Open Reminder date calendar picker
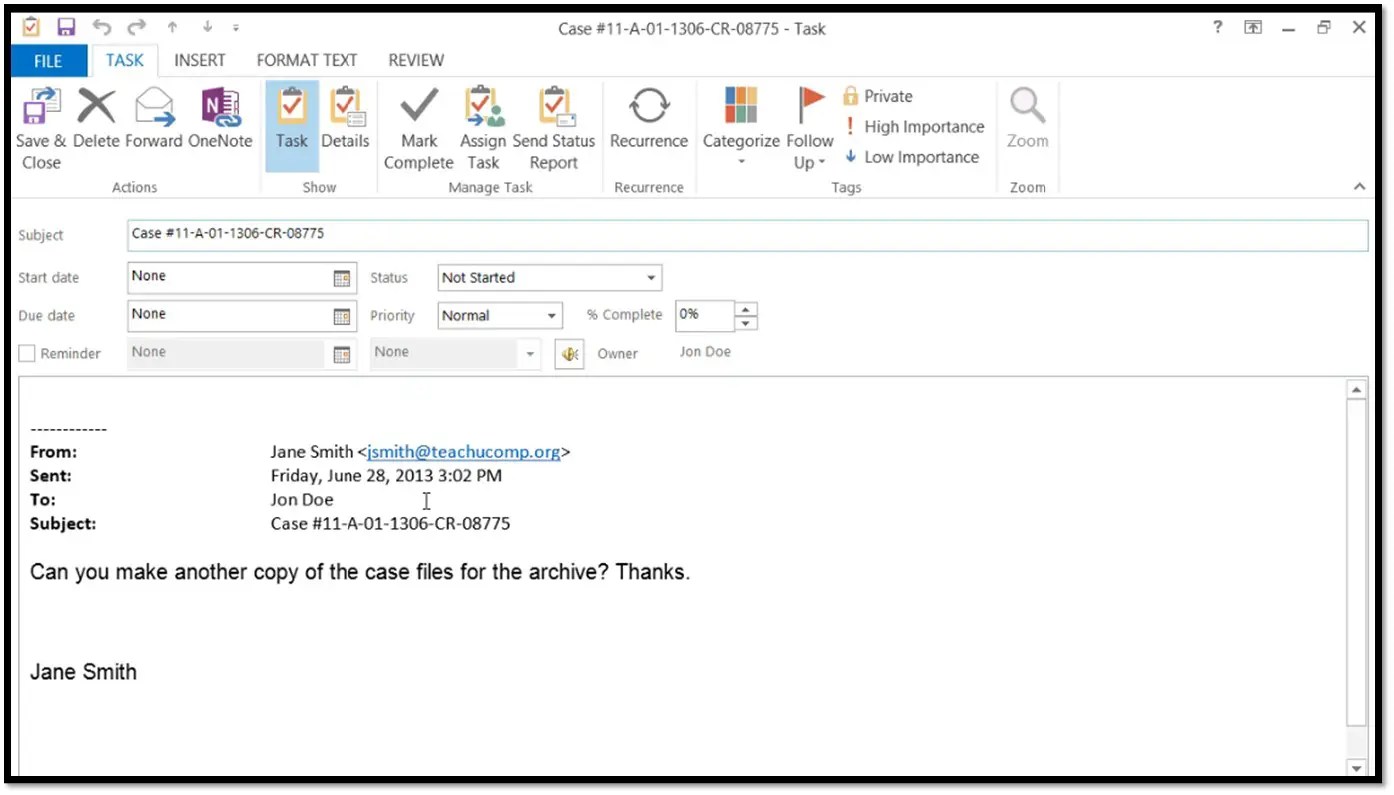Viewport: 1394px width, 795px height. click(342, 354)
